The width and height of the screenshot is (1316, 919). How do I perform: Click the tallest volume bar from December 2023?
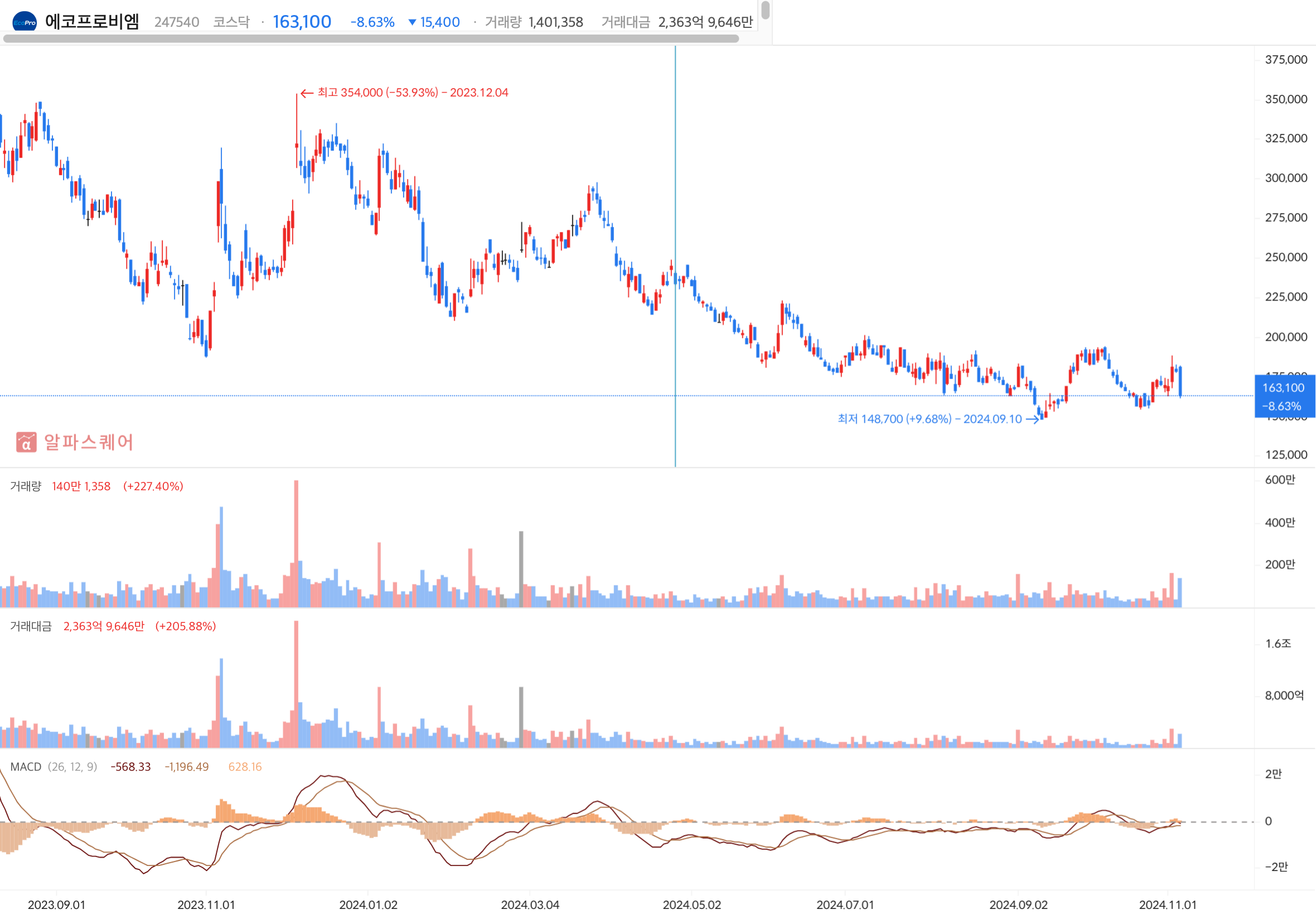[296, 544]
